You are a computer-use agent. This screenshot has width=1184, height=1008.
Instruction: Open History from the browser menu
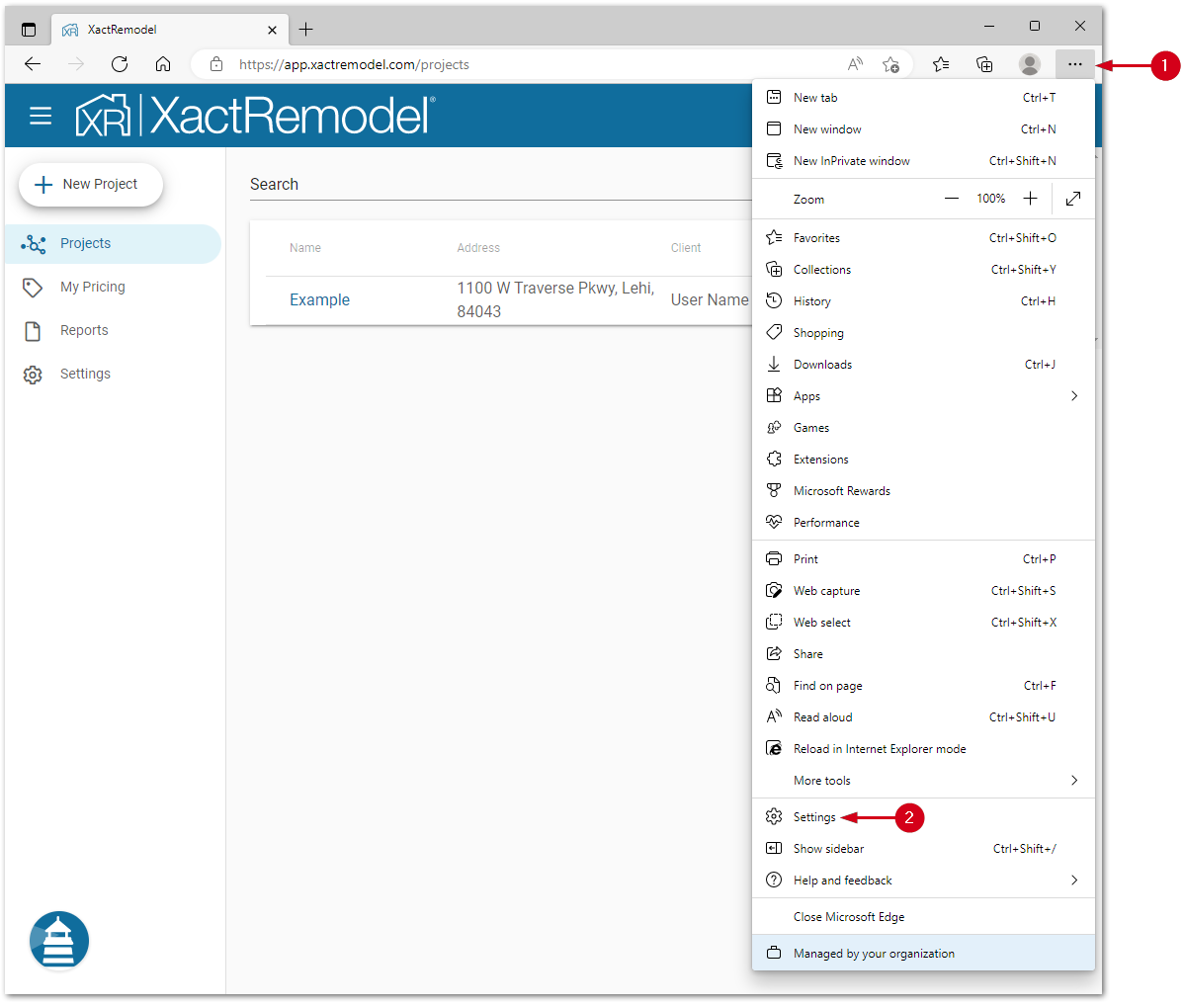click(813, 300)
